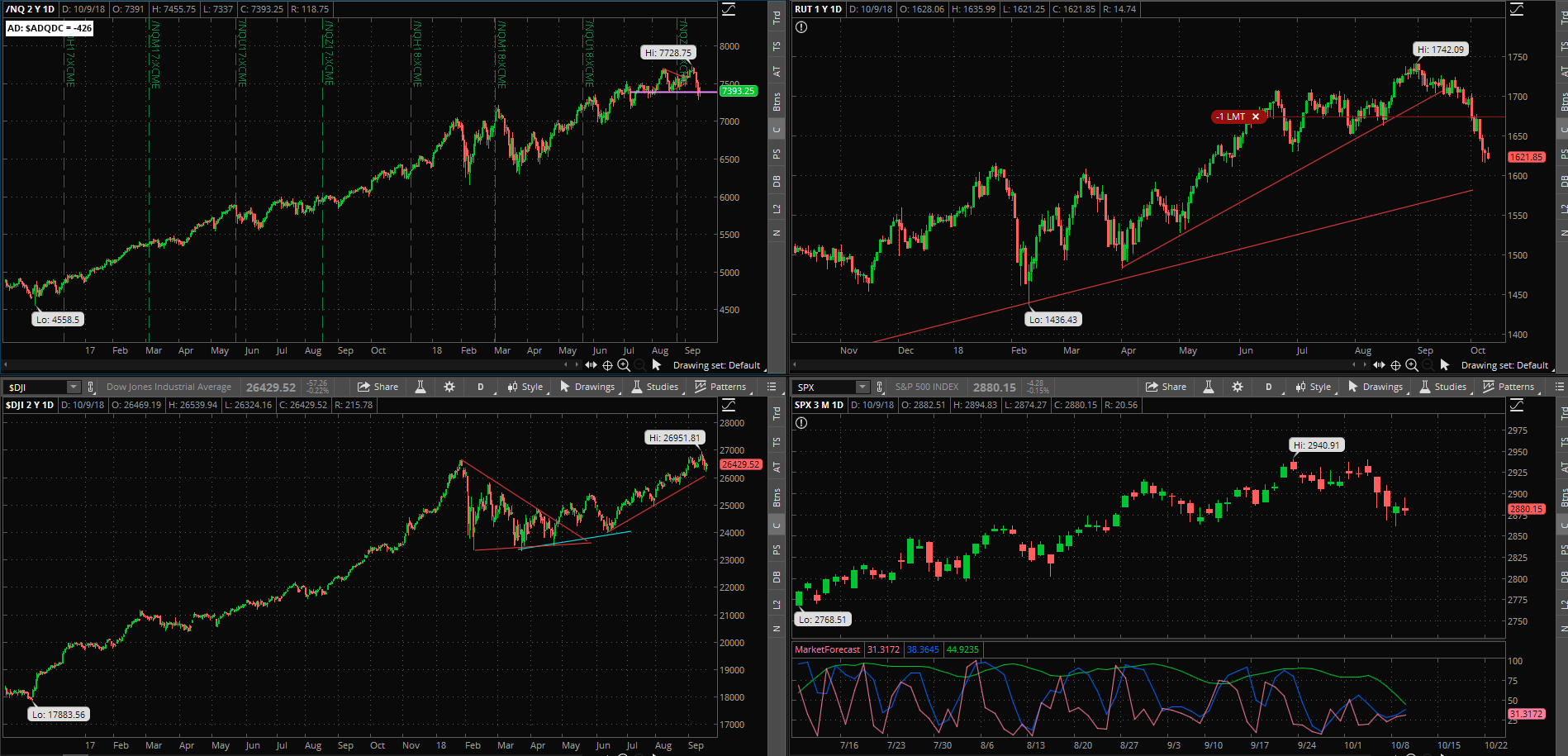Click the scale icon on the RUT chart
The height and width of the screenshot is (756, 1568).
tap(1517, 9)
